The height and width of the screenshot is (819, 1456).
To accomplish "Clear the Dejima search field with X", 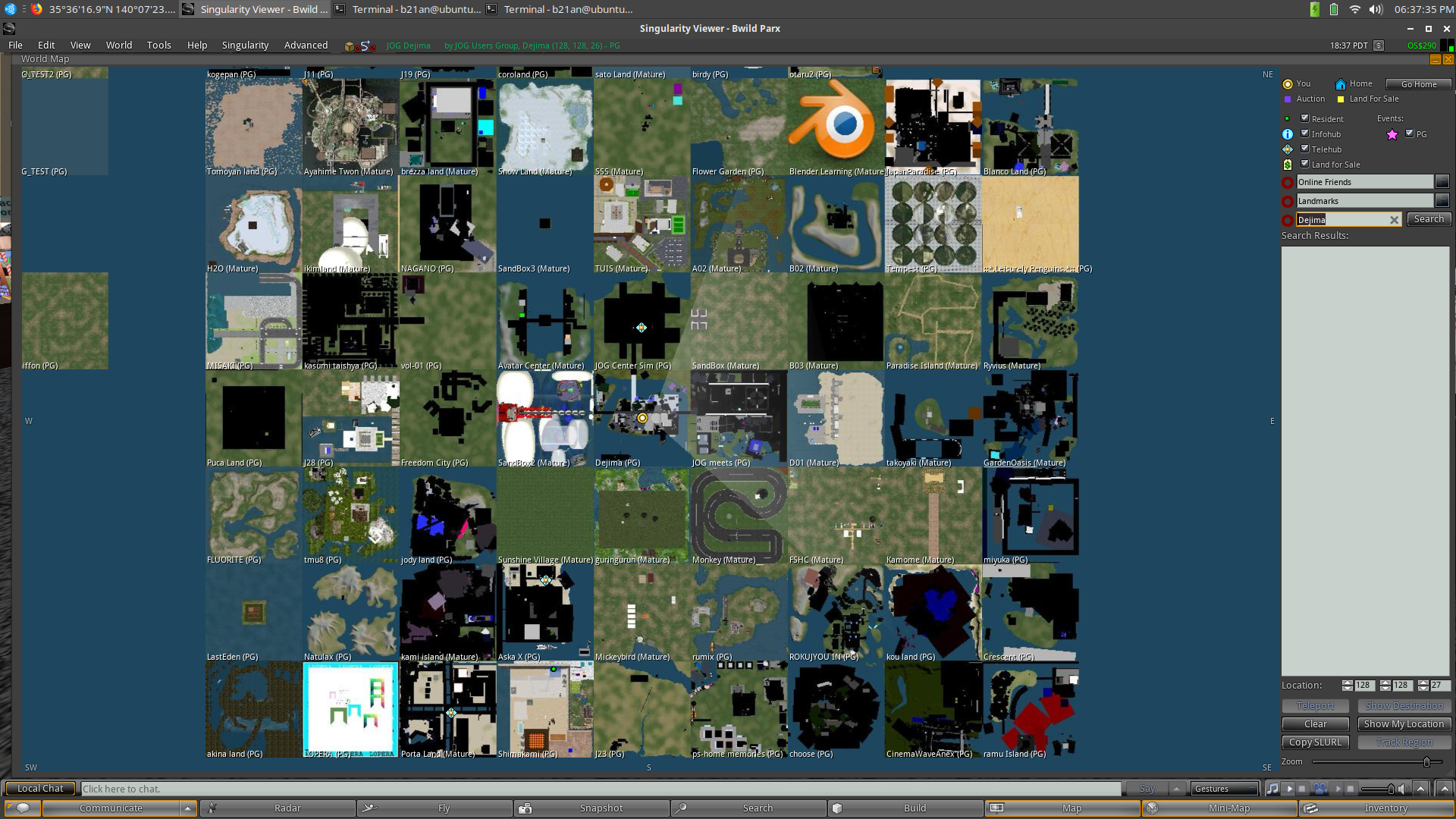I will [1394, 220].
